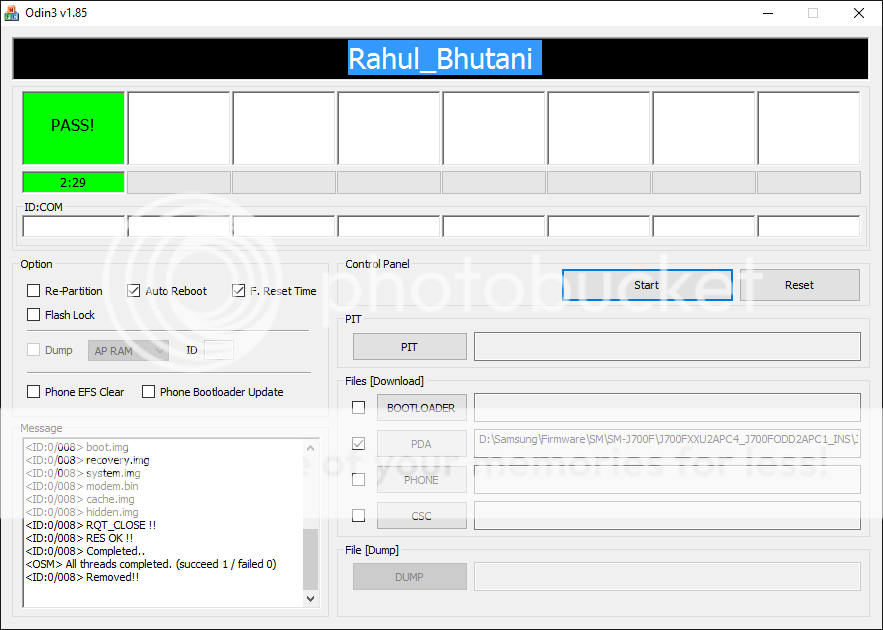Click the 'cache.img' log entry
883x630 pixels.
(x=80, y=499)
